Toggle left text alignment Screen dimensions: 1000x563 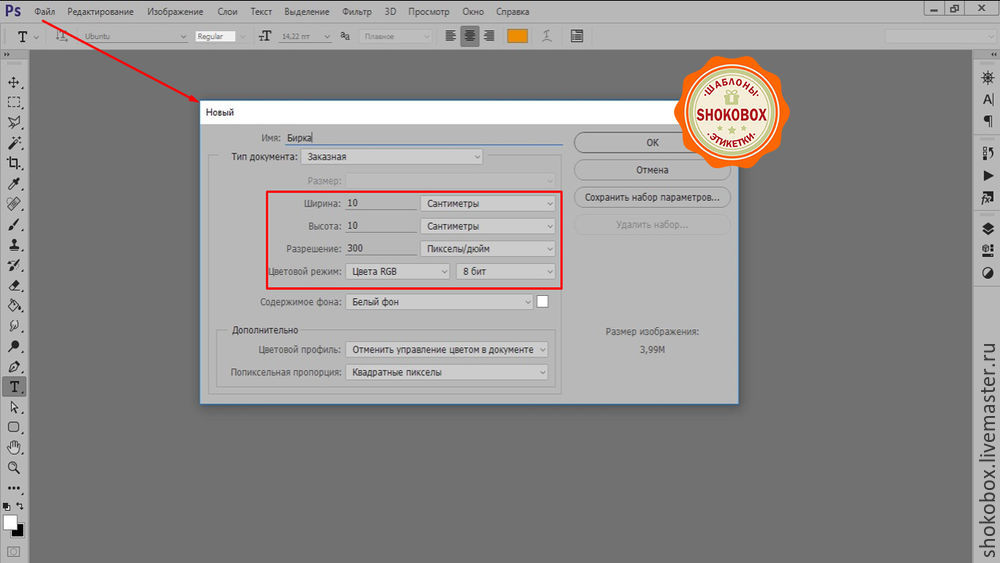[450, 36]
